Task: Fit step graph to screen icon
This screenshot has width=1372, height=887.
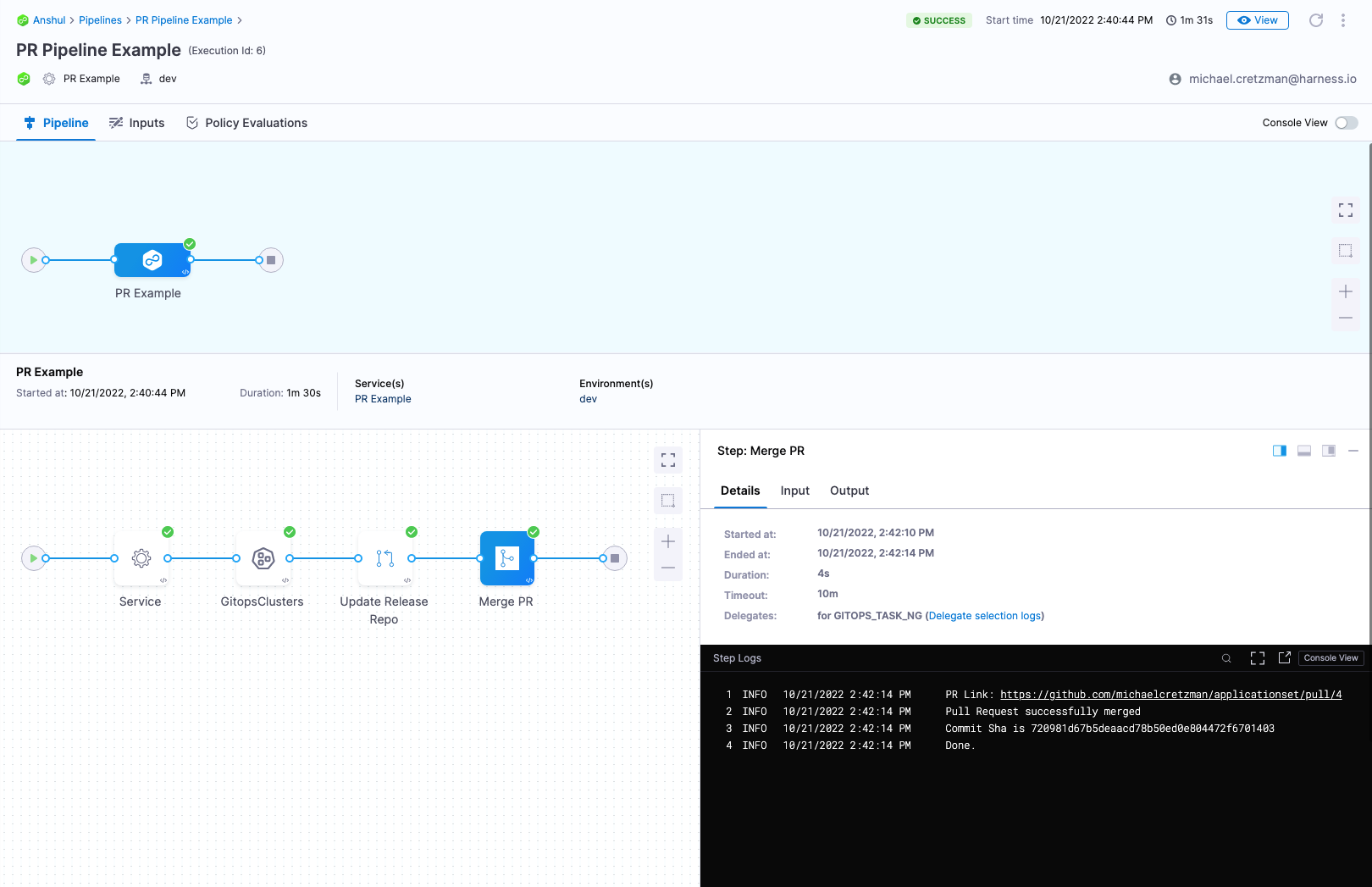Action: tap(668, 460)
